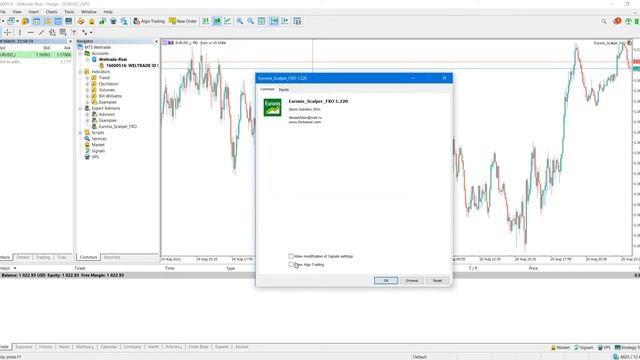Close the Euronis_Scalper_FXO dialog
640x360 pixels.
[x=444, y=78]
